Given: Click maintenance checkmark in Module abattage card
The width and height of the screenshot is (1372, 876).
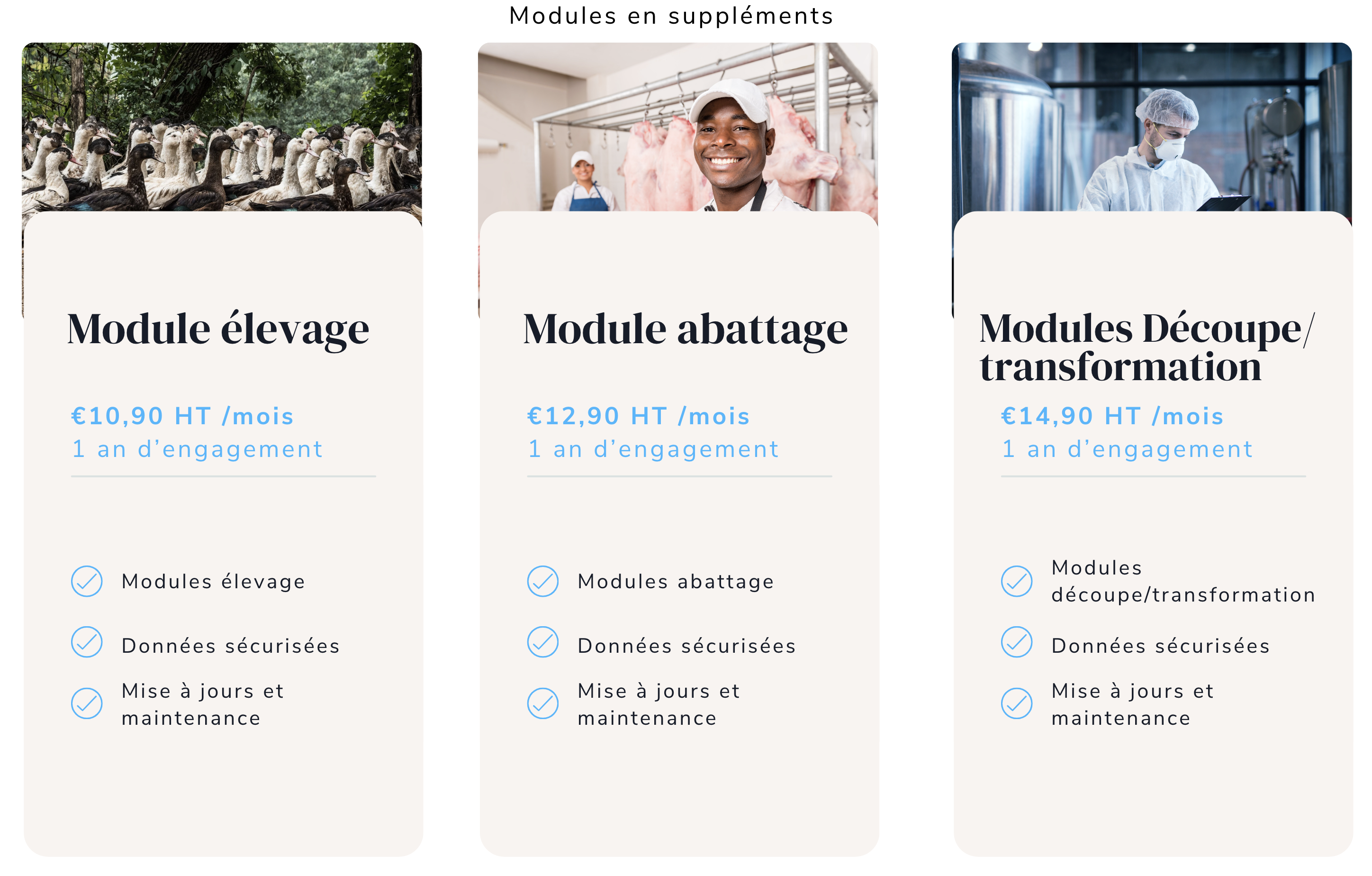Looking at the screenshot, I should click(542, 703).
